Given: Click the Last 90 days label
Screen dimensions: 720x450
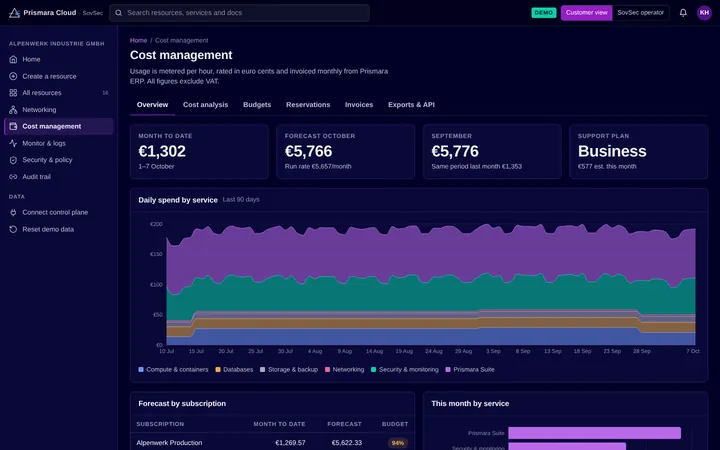Looking at the screenshot, I should pos(241,200).
